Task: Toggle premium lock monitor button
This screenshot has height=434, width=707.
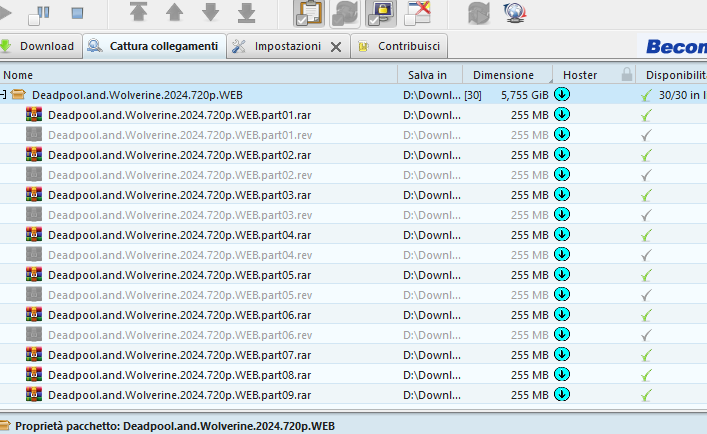Action: (381, 14)
